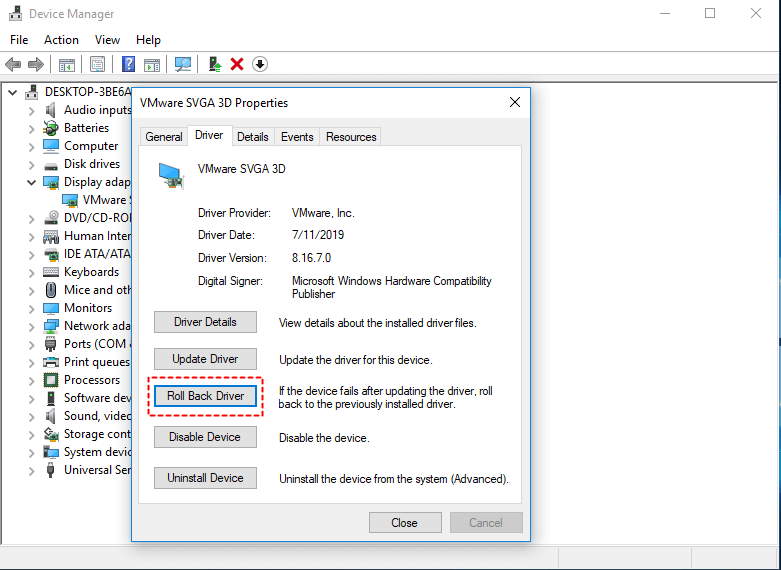This screenshot has height=570, width=781.
Task: Open the View menu
Action: (107, 40)
